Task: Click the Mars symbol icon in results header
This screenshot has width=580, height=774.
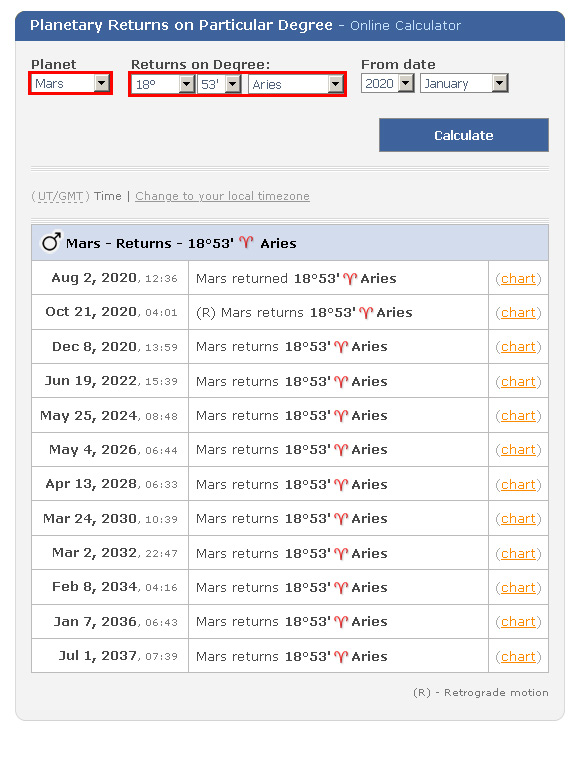Action: pyautogui.click(x=51, y=242)
